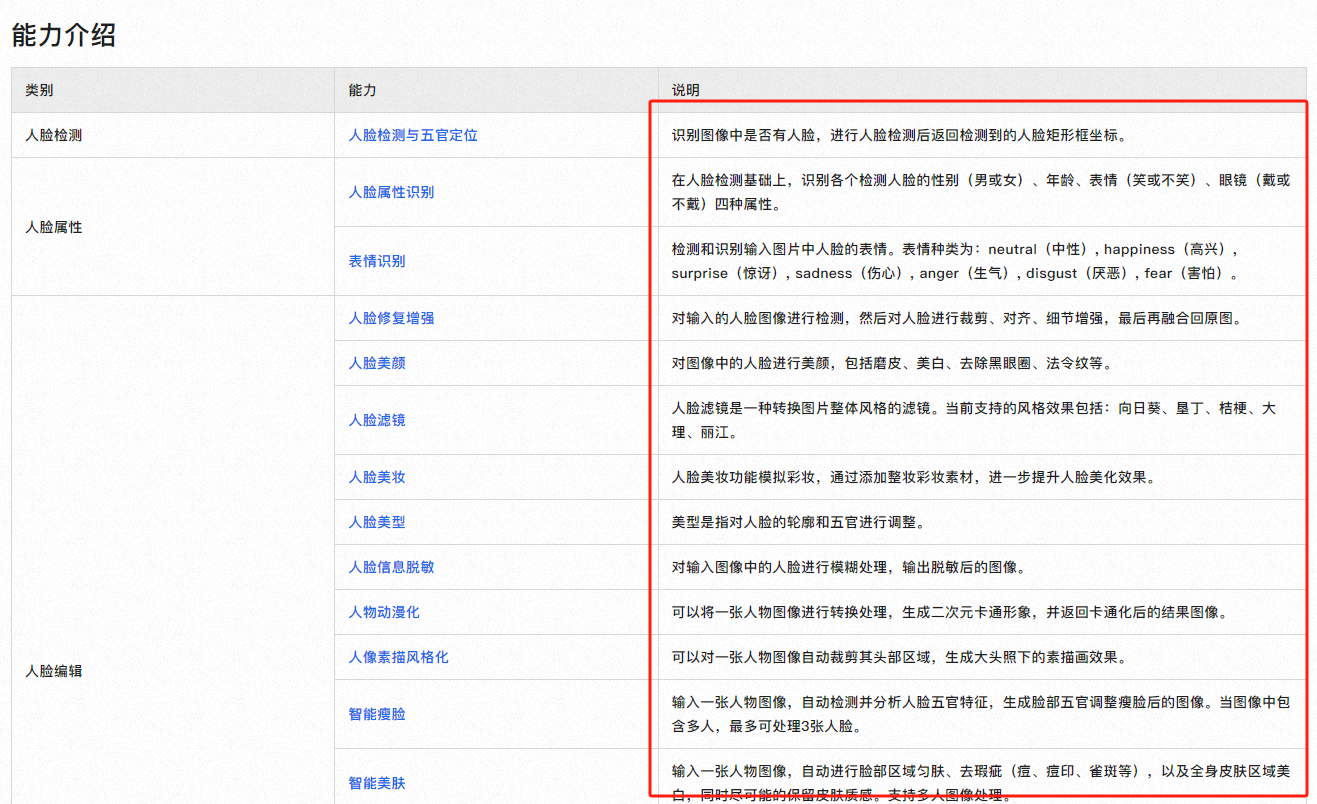Open the 人脸美型 link
Screen dimensions: 1317x804
[377, 522]
